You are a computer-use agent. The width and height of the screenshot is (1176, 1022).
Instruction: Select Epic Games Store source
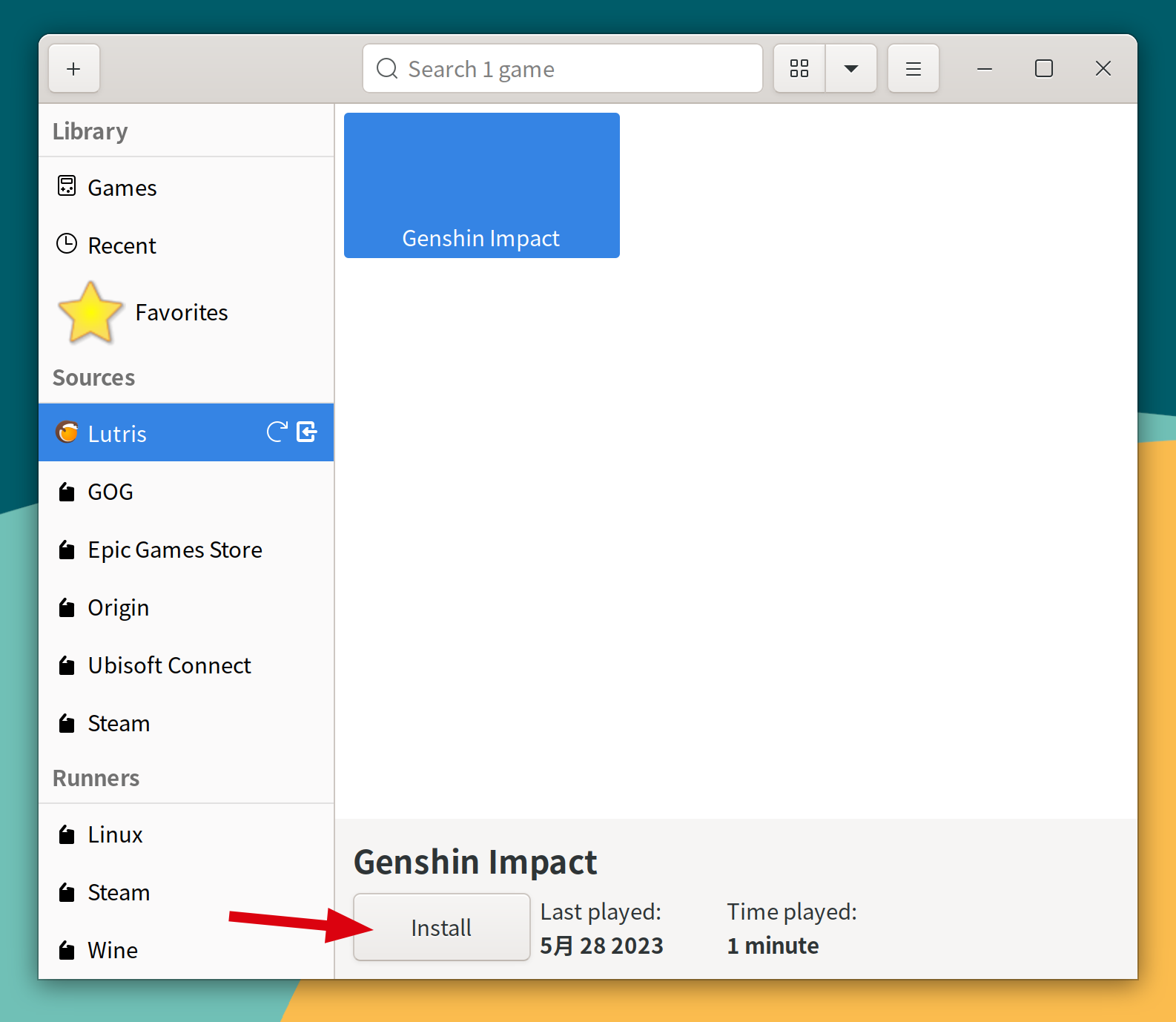coord(186,550)
